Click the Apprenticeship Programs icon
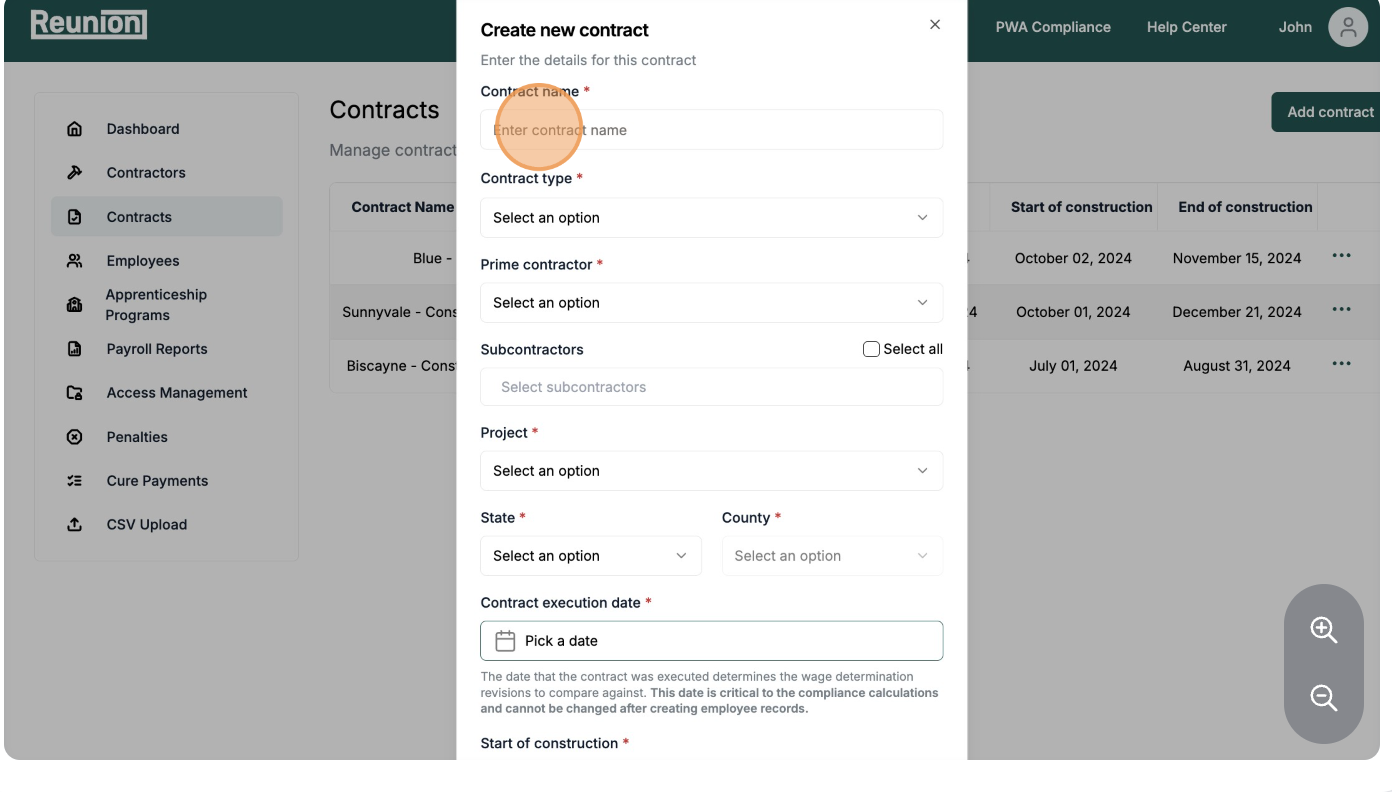This screenshot has height=792, width=1392. click(x=74, y=305)
